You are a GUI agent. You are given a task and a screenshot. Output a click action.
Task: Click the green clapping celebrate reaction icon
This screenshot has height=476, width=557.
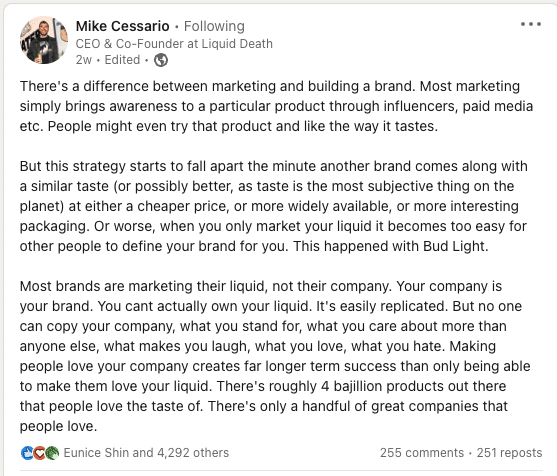point(52,453)
